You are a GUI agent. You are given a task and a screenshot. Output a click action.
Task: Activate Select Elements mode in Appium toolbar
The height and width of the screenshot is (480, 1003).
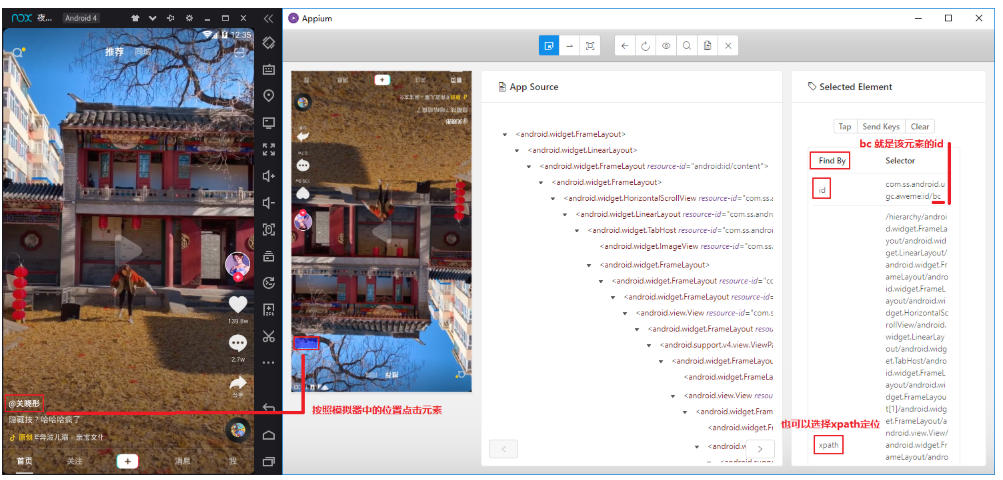coord(549,46)
